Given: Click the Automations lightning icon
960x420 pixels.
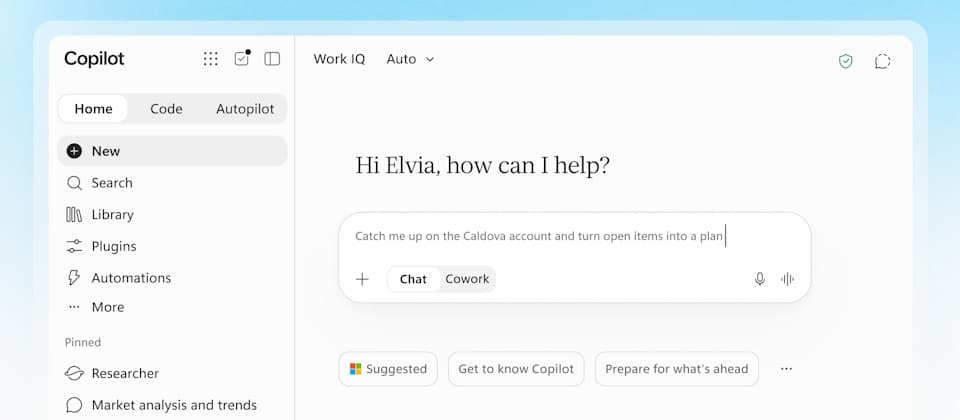Looking at the screenshot, I should (x=74, y=278).
